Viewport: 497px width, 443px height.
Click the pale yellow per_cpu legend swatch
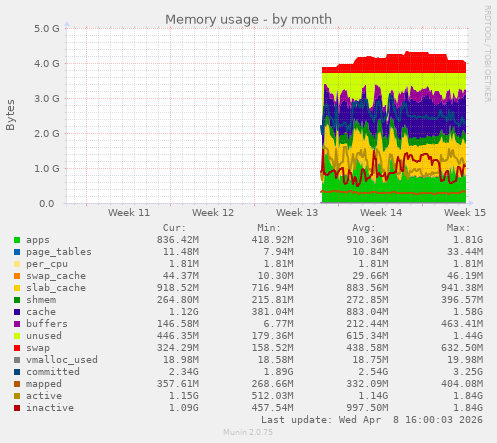click(17, 264)
